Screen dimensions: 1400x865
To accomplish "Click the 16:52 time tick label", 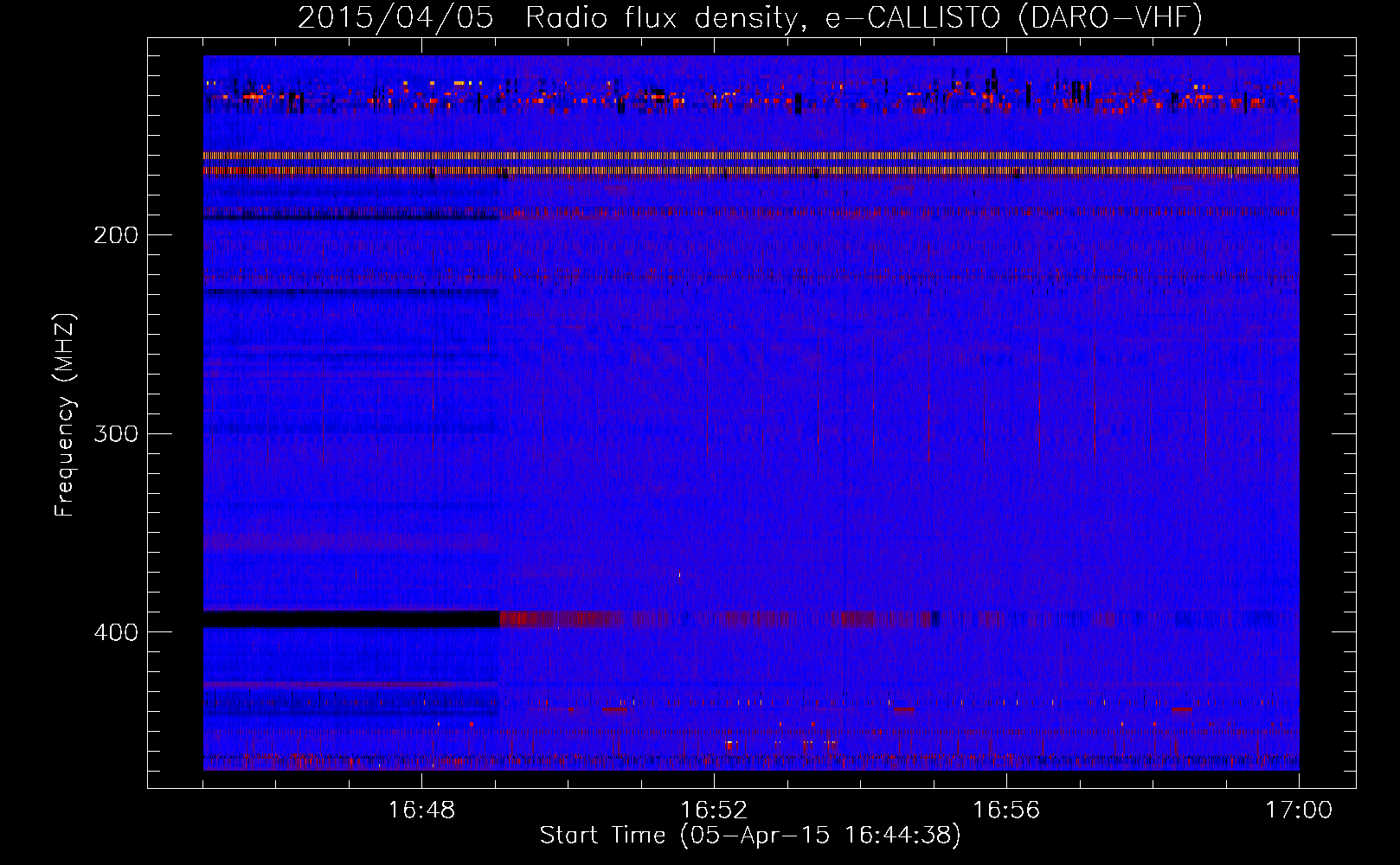I will click(714, 810).
